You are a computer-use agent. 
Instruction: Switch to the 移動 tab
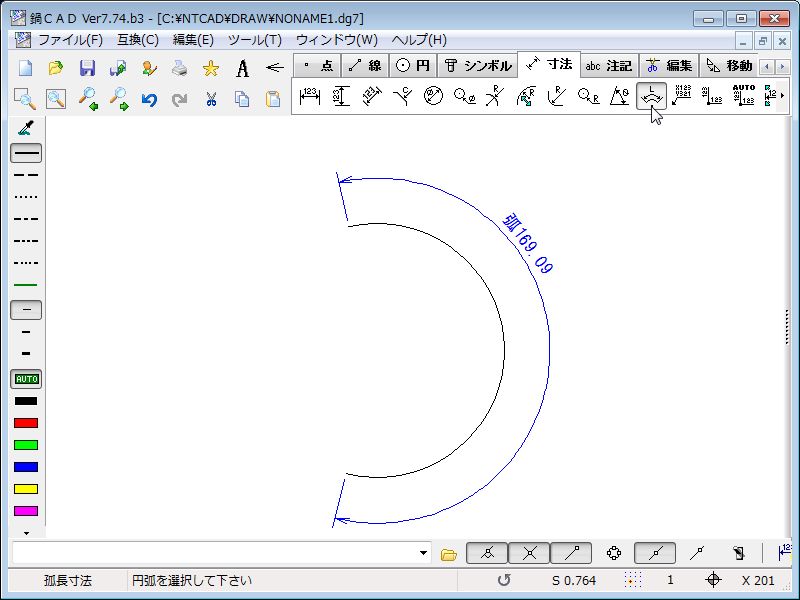click(x=729, y=65)
